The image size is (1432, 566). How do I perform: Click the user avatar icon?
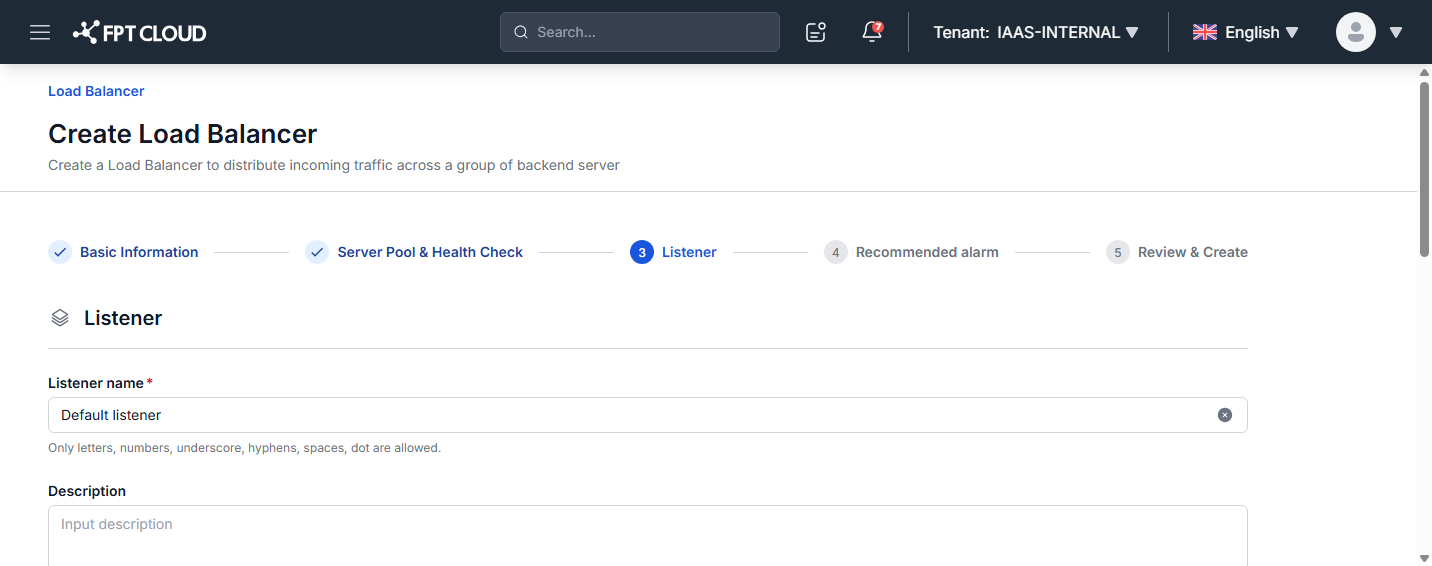(x=1356, y=32)
